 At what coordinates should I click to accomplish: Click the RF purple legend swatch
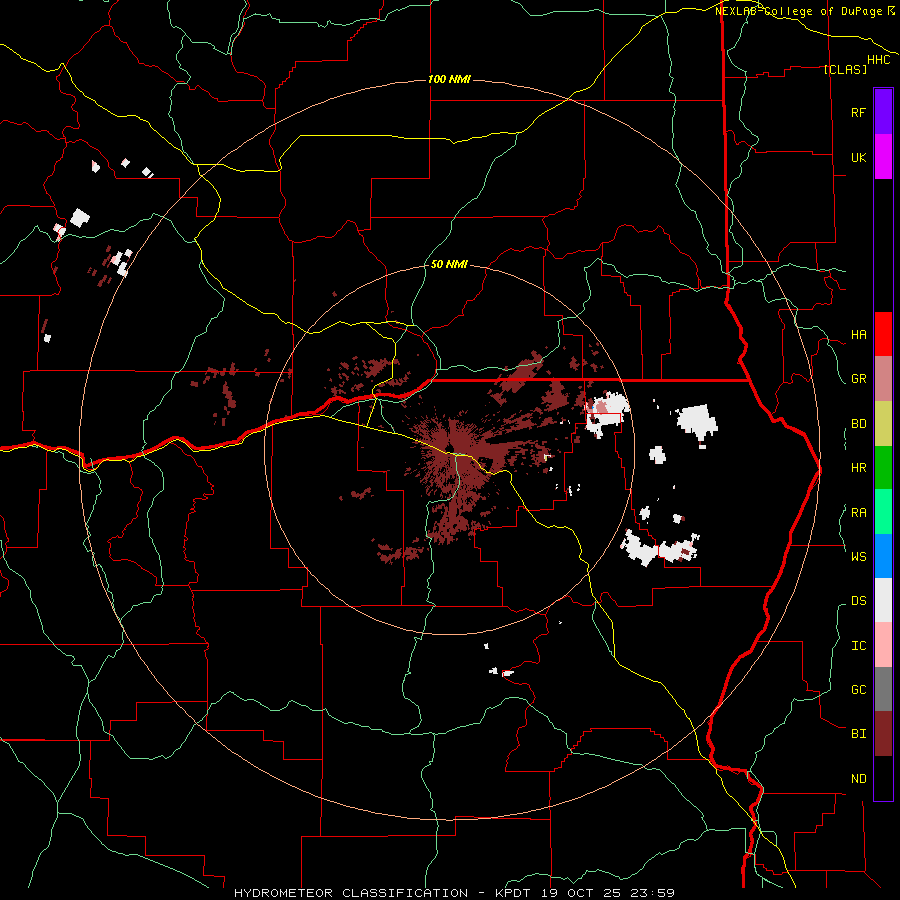click(x=883, y=112)
